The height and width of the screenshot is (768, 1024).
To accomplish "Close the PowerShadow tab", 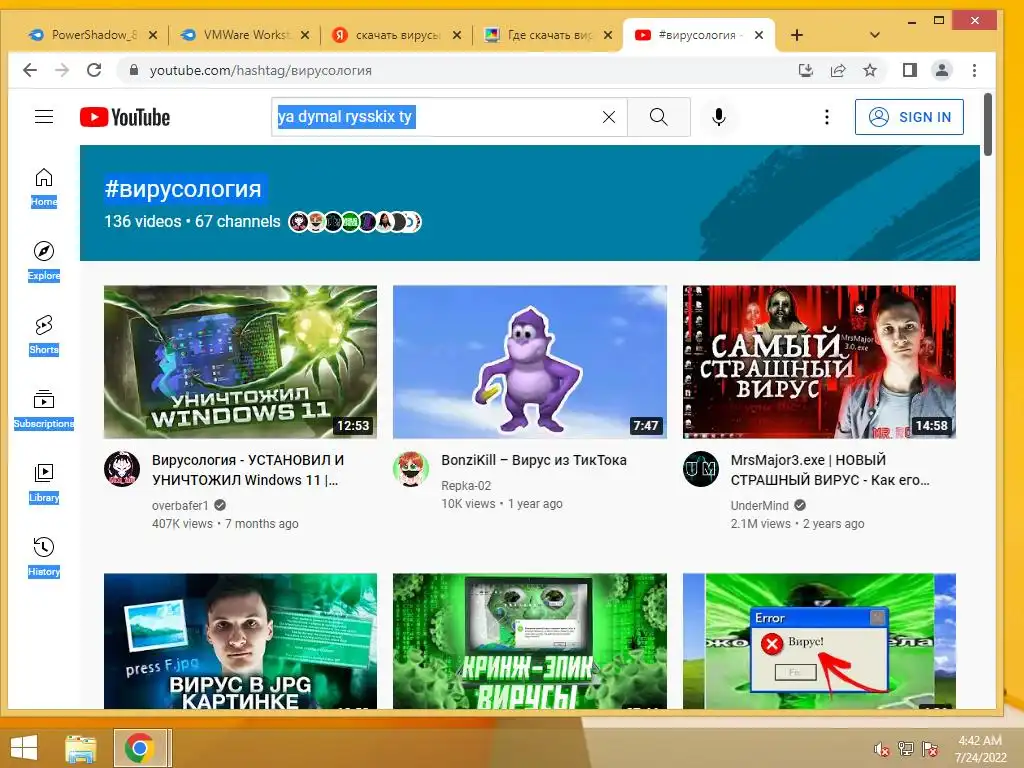I will [153, 35].
